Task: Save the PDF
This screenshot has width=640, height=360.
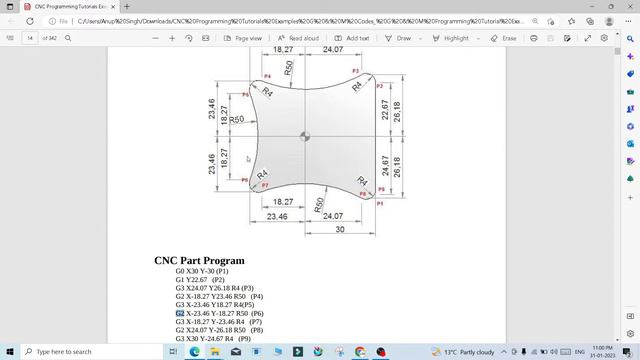Action: (550, 38)
